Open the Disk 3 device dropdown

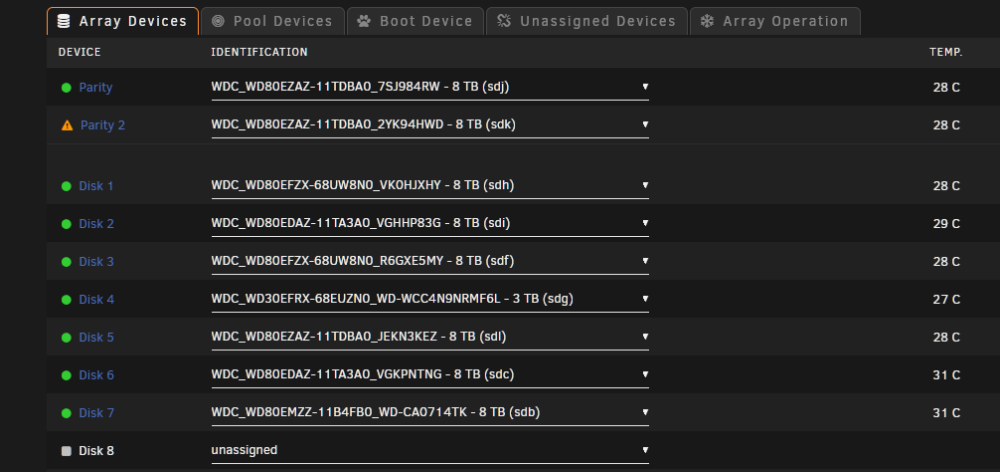(x=430, y=261)
